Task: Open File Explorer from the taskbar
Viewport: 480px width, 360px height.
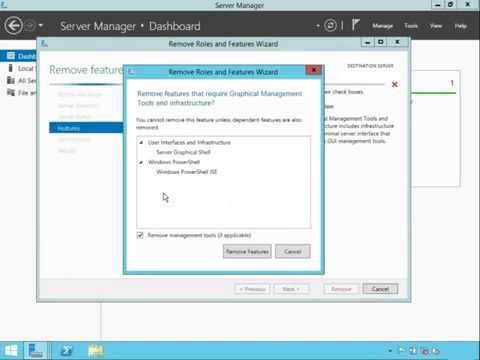Action: [96, 351]
